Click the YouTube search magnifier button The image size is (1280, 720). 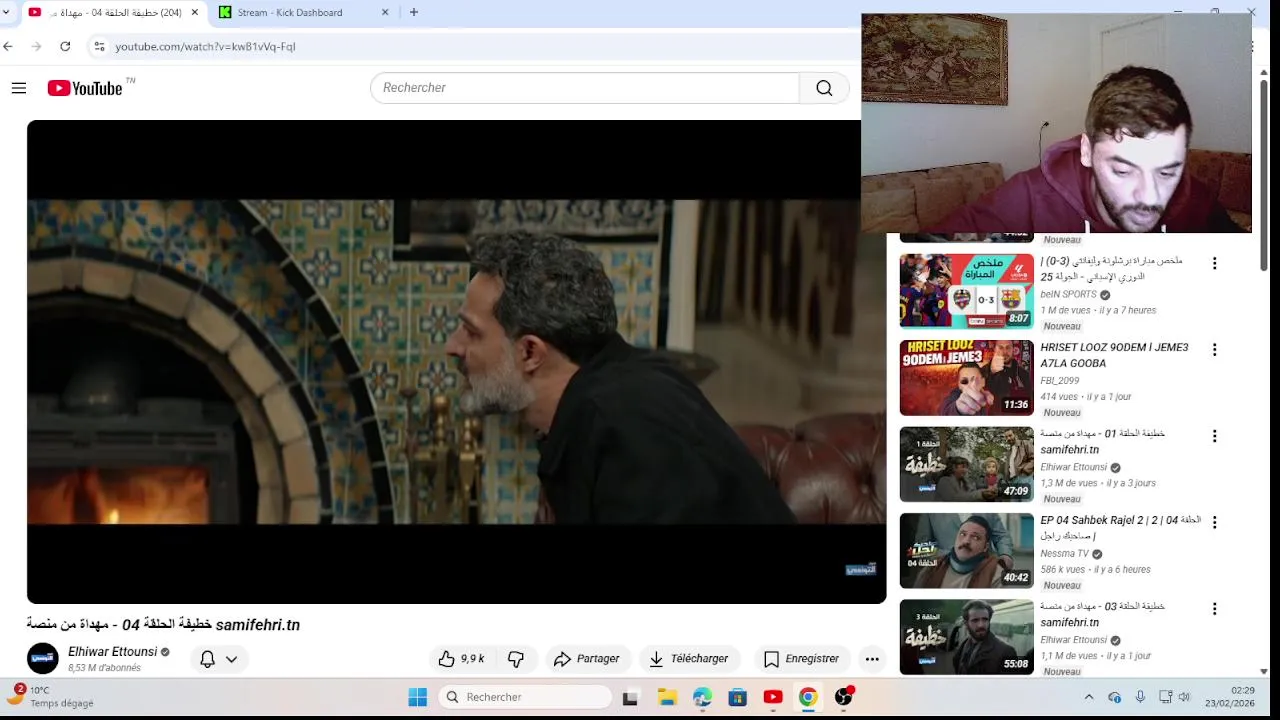(x=824, y=88)
